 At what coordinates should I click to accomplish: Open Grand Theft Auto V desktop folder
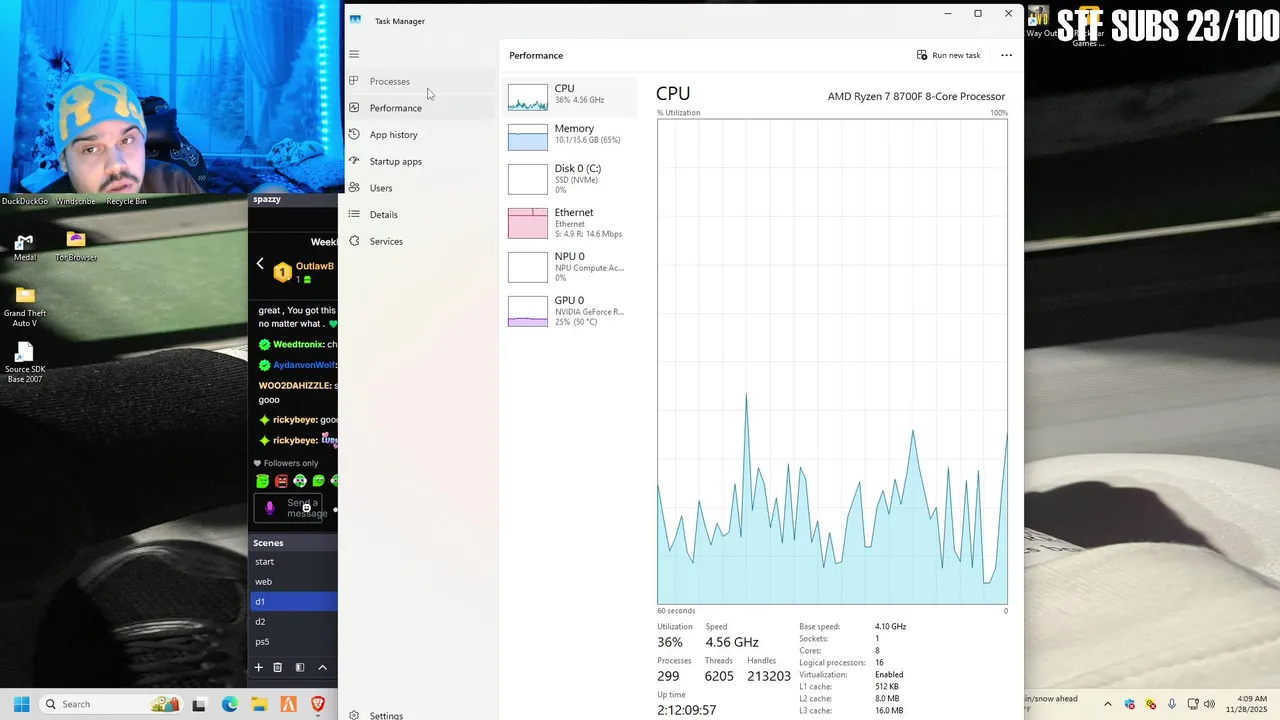(25, 307)
